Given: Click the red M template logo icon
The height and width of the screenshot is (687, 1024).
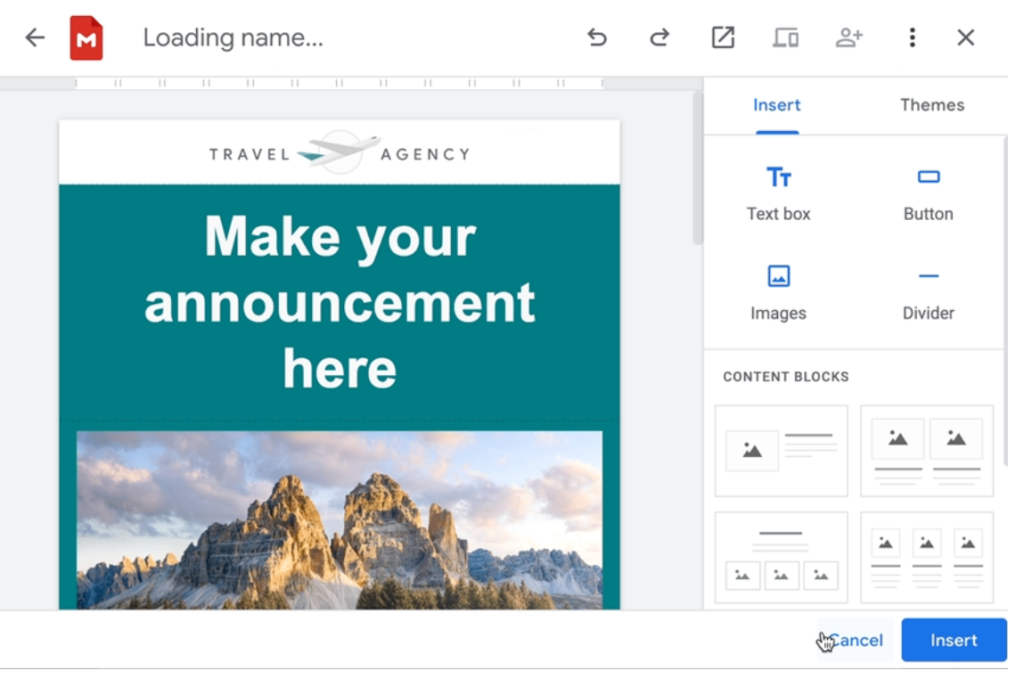Looking at the screenshot, I should coord(86,38).
